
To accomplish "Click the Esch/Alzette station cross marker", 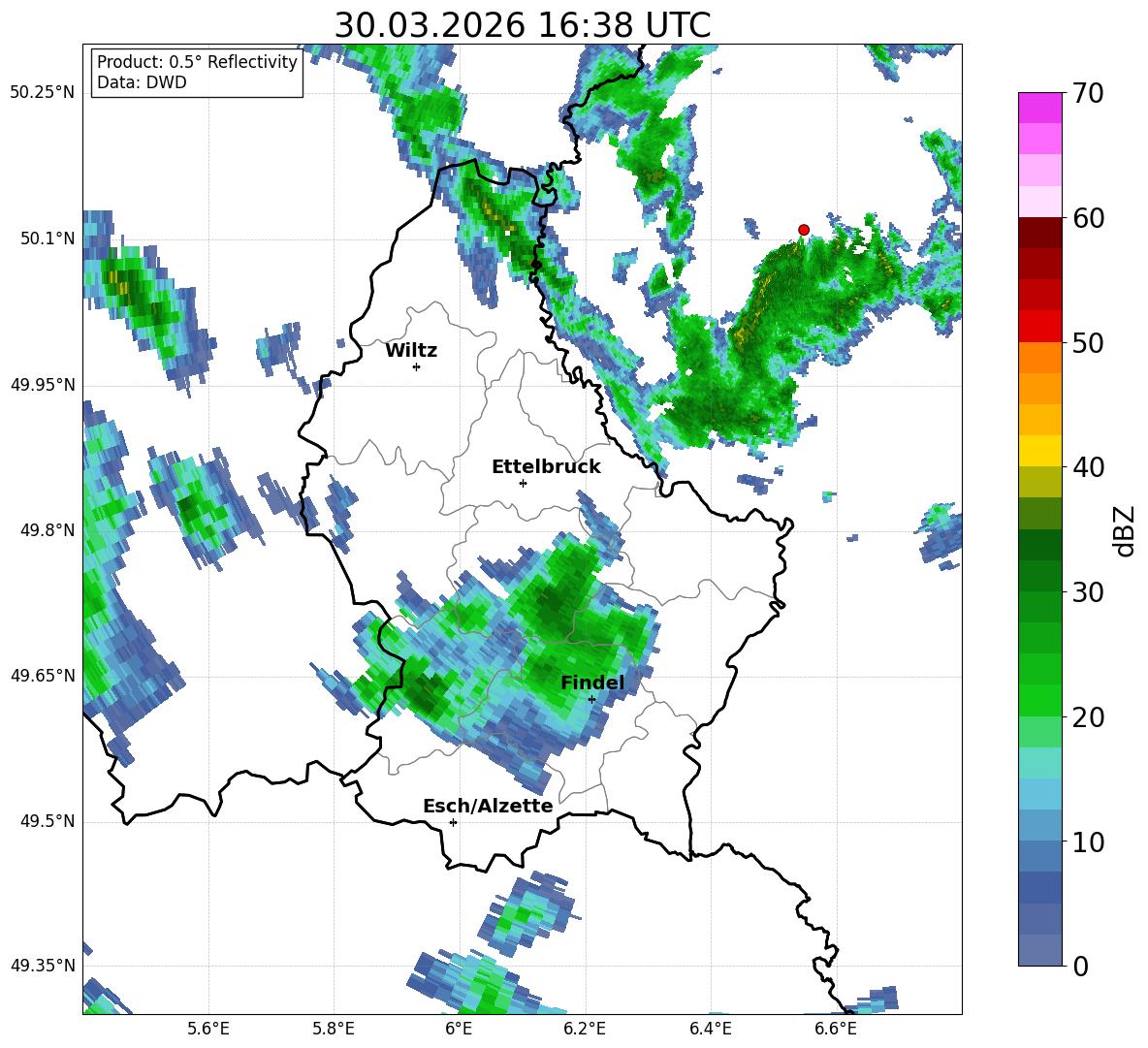I will (453, 822).
